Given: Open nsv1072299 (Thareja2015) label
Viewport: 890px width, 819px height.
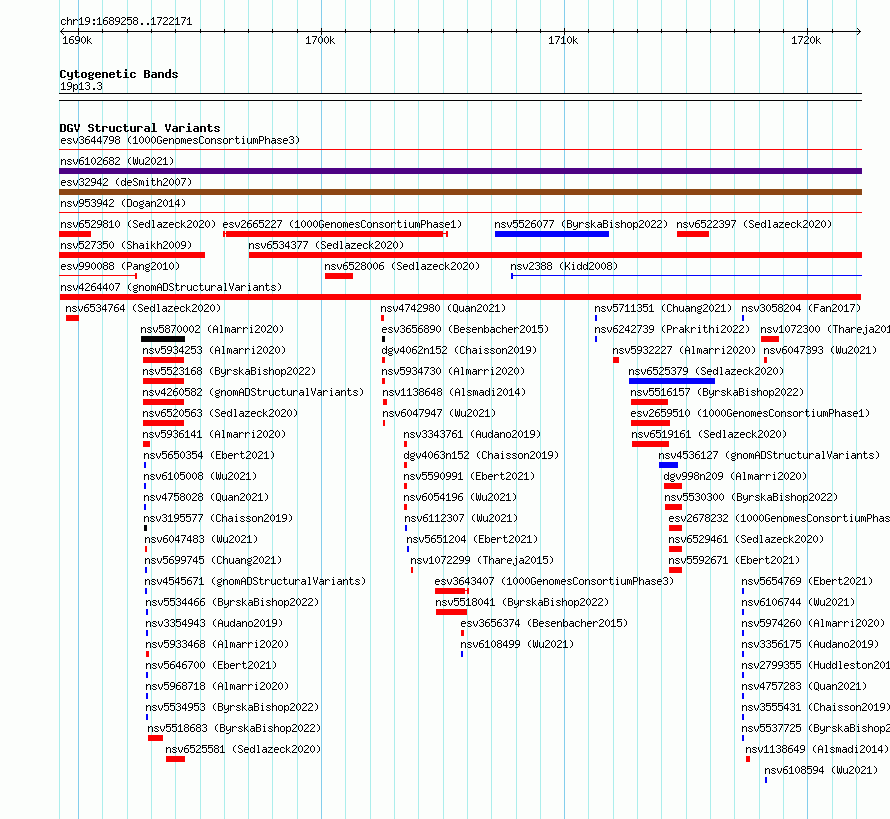Looking at the screenshot, I should pyautogui.click(x=482, y=560).
